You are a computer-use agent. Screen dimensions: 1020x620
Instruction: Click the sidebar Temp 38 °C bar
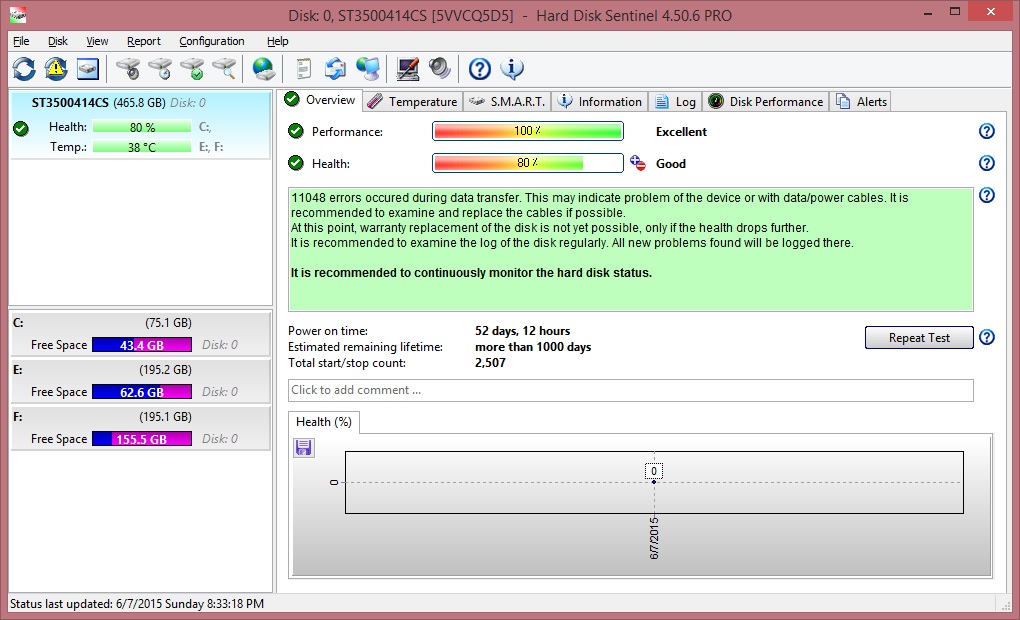142,147
